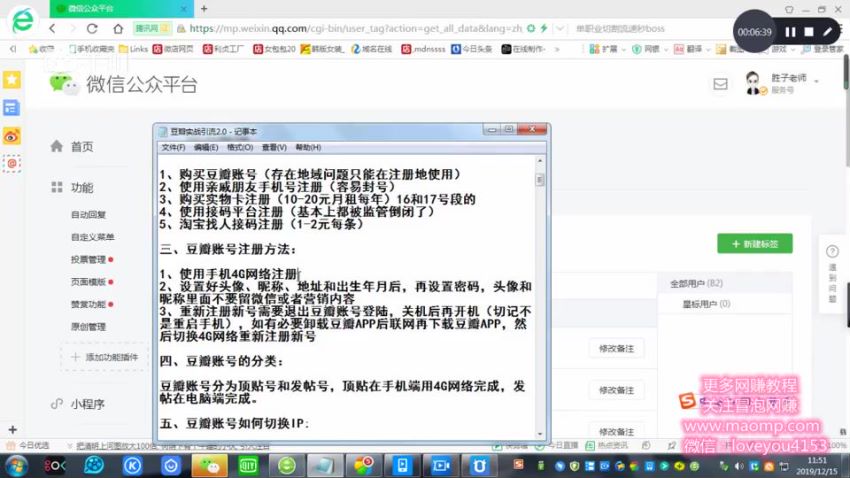Click Notepad line '三、豆瓣账号注册方法：'
Image resolution: width=850 pixels, height=478 pixels.
(228, 249)
